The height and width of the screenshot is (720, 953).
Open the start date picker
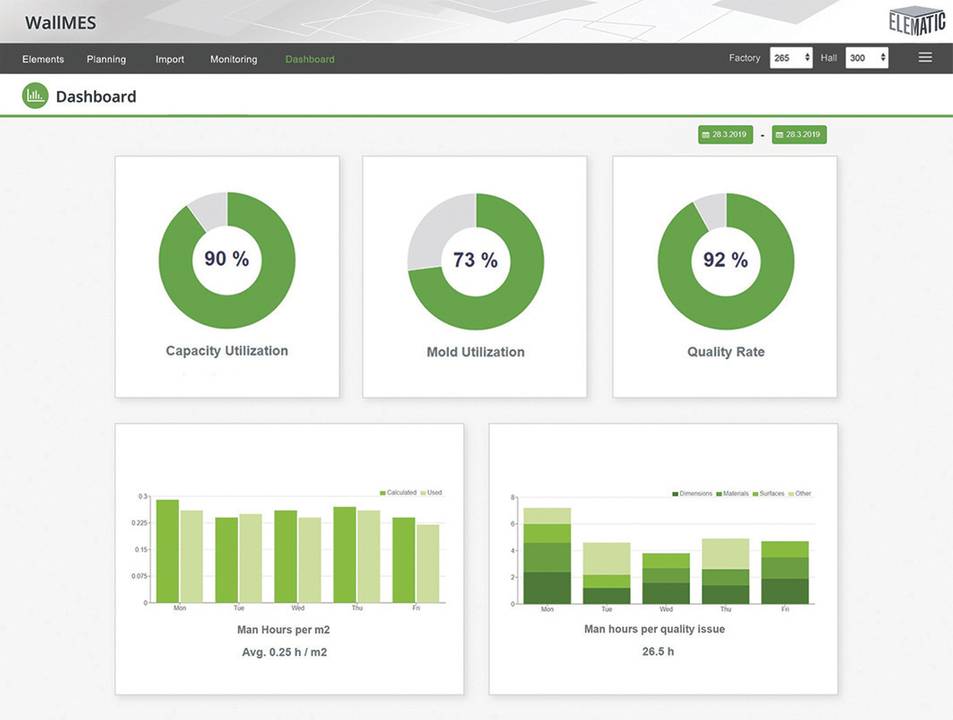pyautogui.click(x=725, y=135)
